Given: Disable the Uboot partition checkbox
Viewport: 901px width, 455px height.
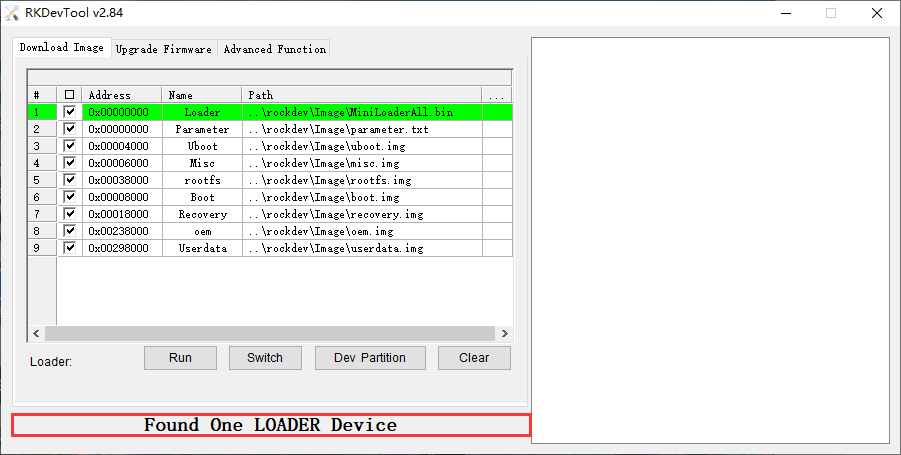Looking at the screenshot, I should click(x=69, y=146).
